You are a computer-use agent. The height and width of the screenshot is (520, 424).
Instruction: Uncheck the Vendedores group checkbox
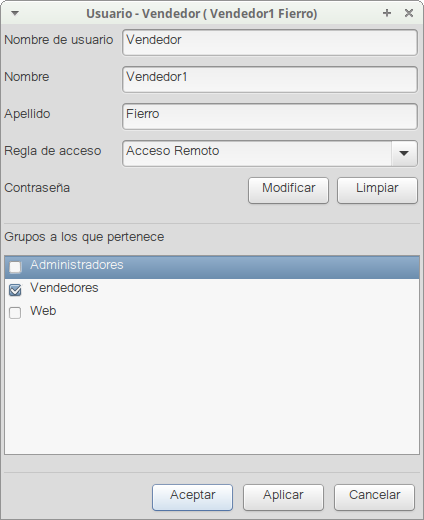click(x=15, y=290)
